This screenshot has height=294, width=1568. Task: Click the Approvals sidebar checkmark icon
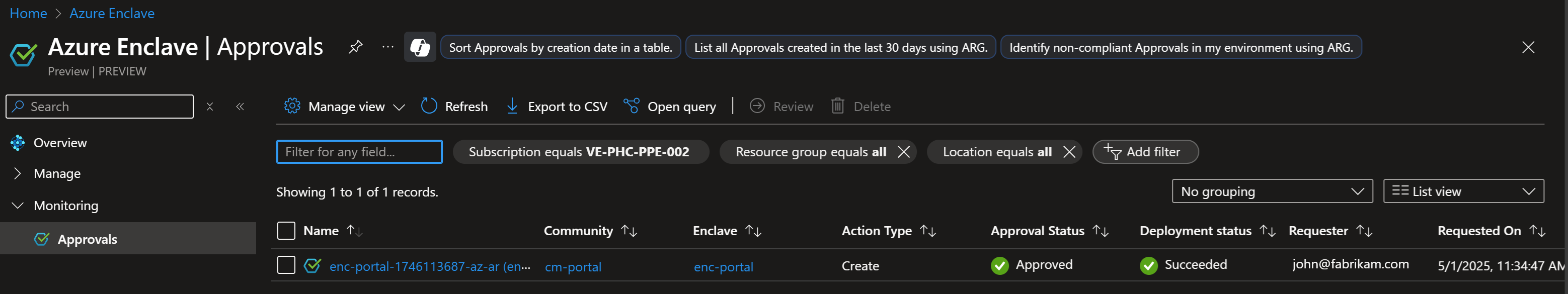click(41, 239)
